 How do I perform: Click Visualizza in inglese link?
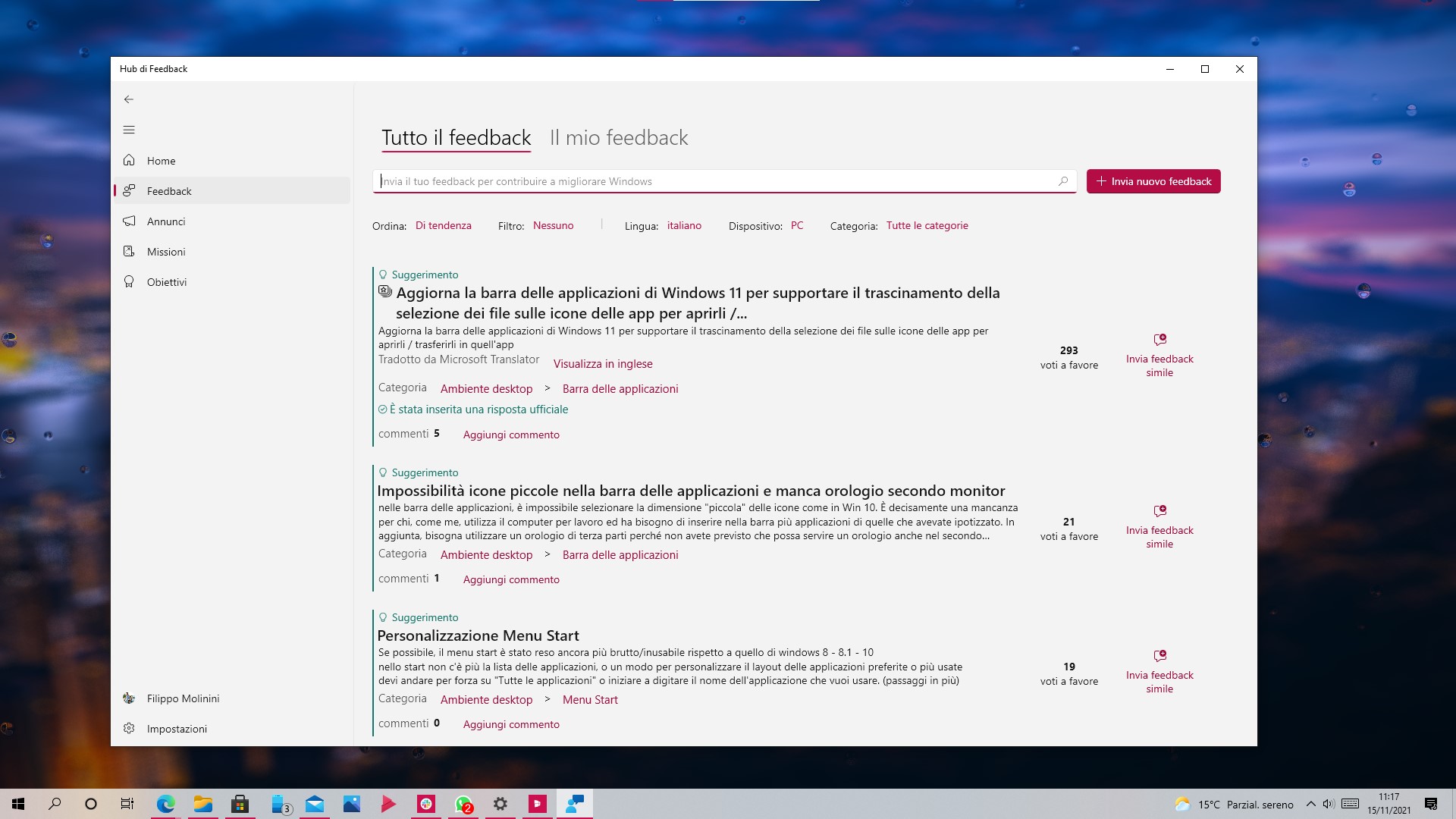click(603, 364)
